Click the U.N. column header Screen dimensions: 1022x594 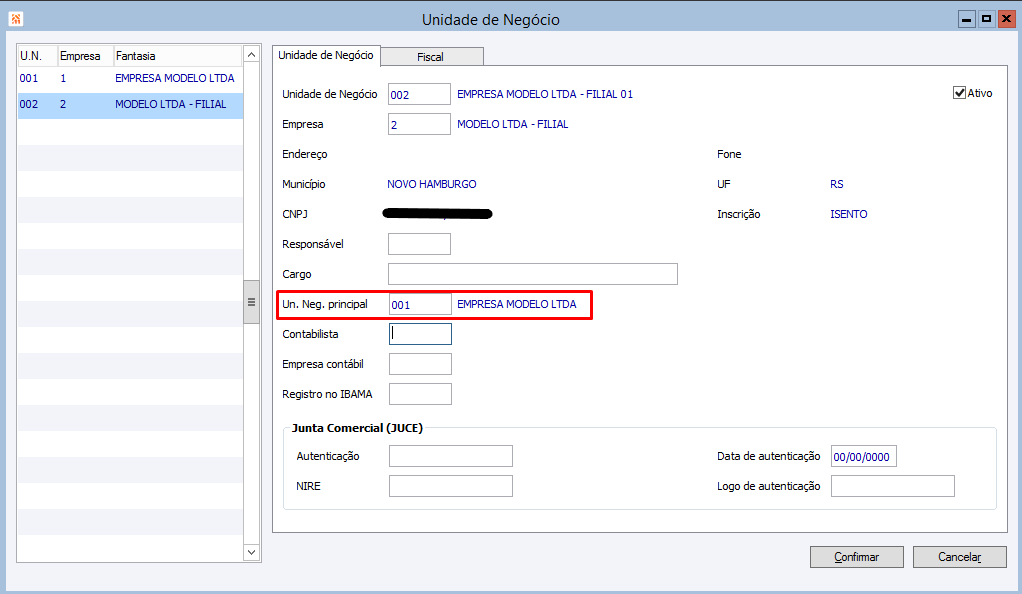tap(38, 56)
